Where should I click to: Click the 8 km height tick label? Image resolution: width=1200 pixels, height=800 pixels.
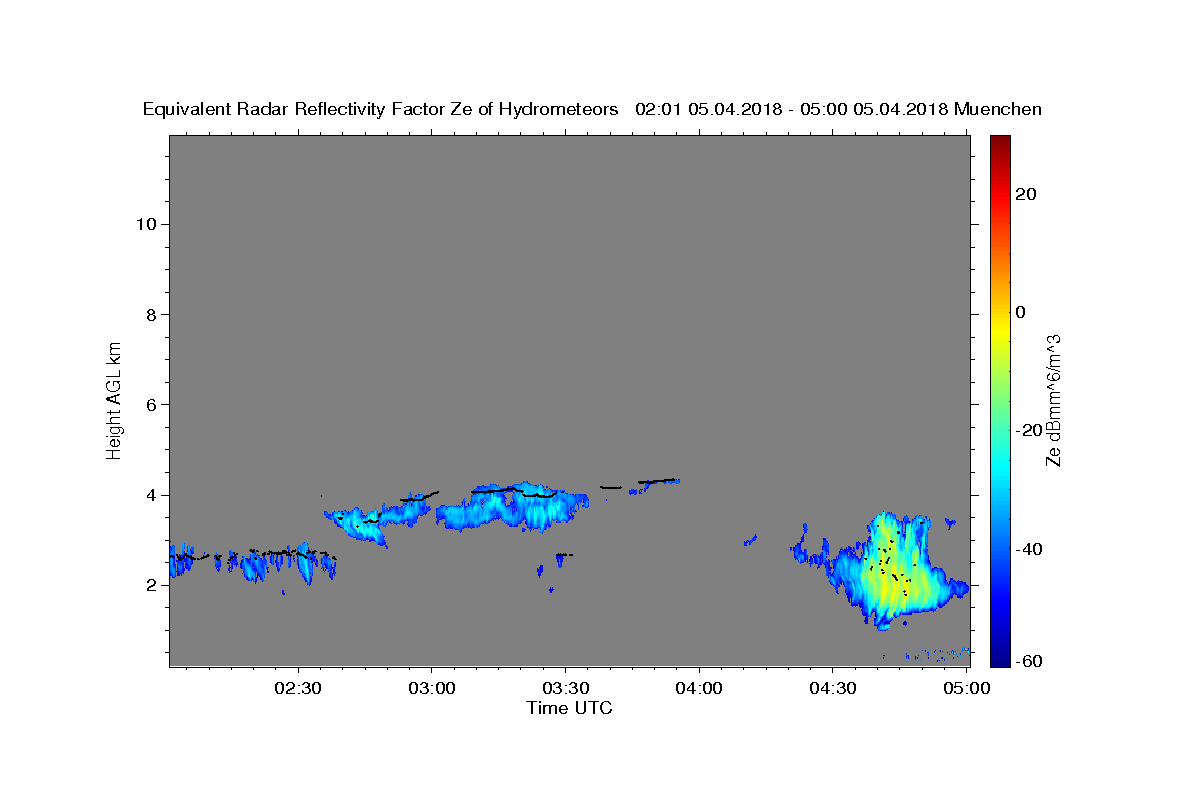tap(152, 314)
